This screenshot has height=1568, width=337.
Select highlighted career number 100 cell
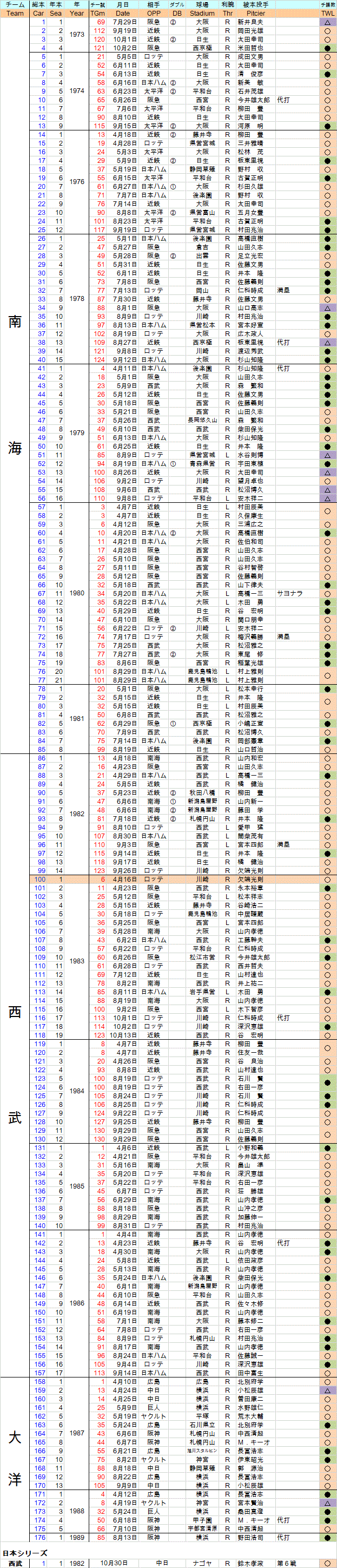pos(38,879)
